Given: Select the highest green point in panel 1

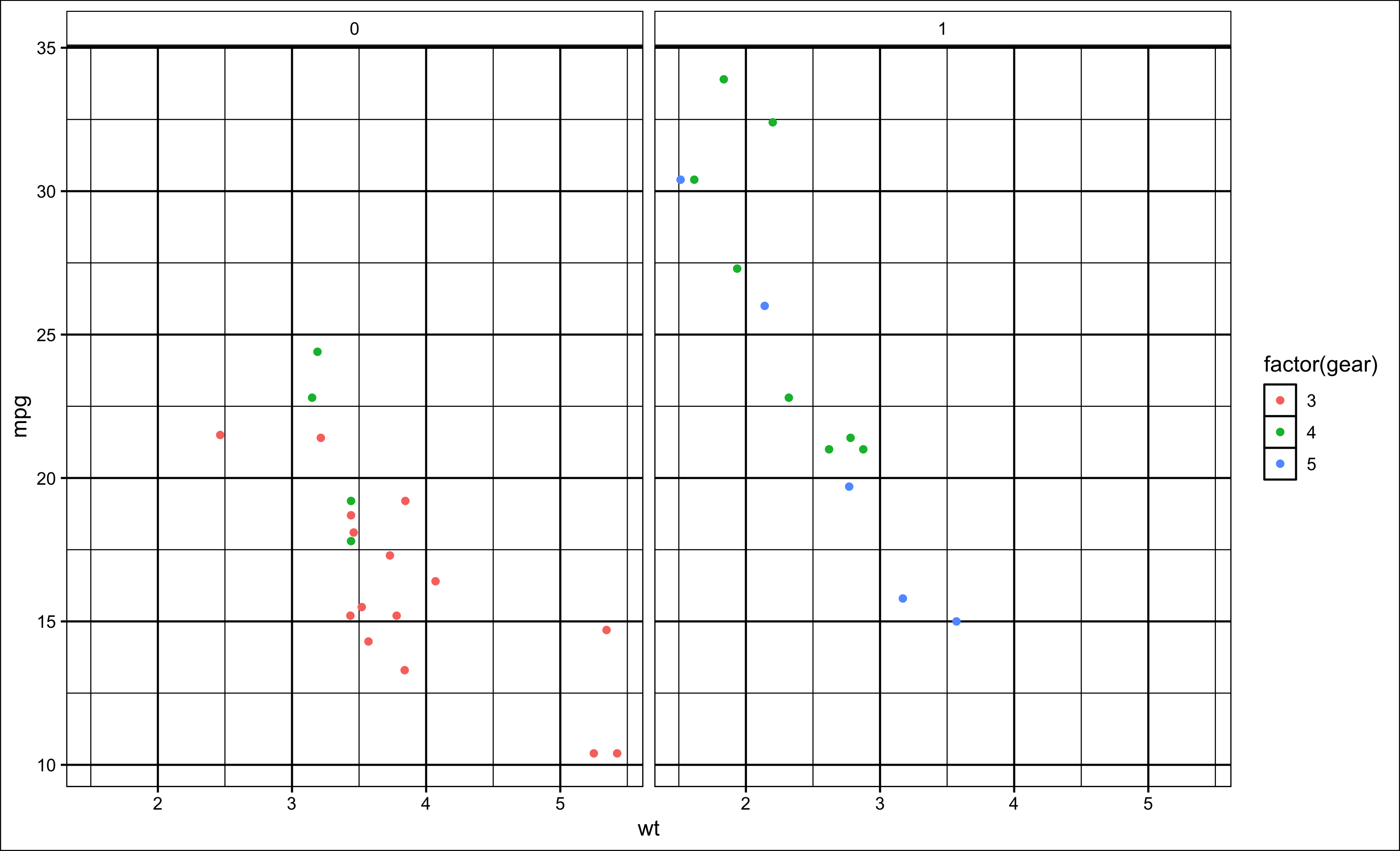Looking at the screenshot, I should pyautogui.click(x=724, y=80).
